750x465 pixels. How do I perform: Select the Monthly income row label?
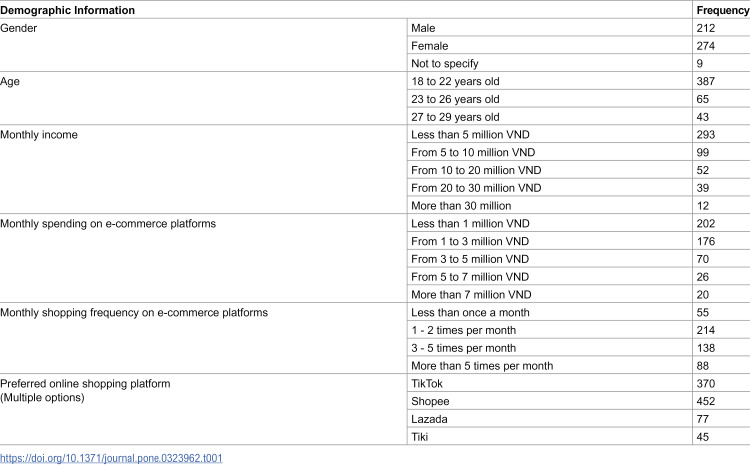tap(39, 134)
